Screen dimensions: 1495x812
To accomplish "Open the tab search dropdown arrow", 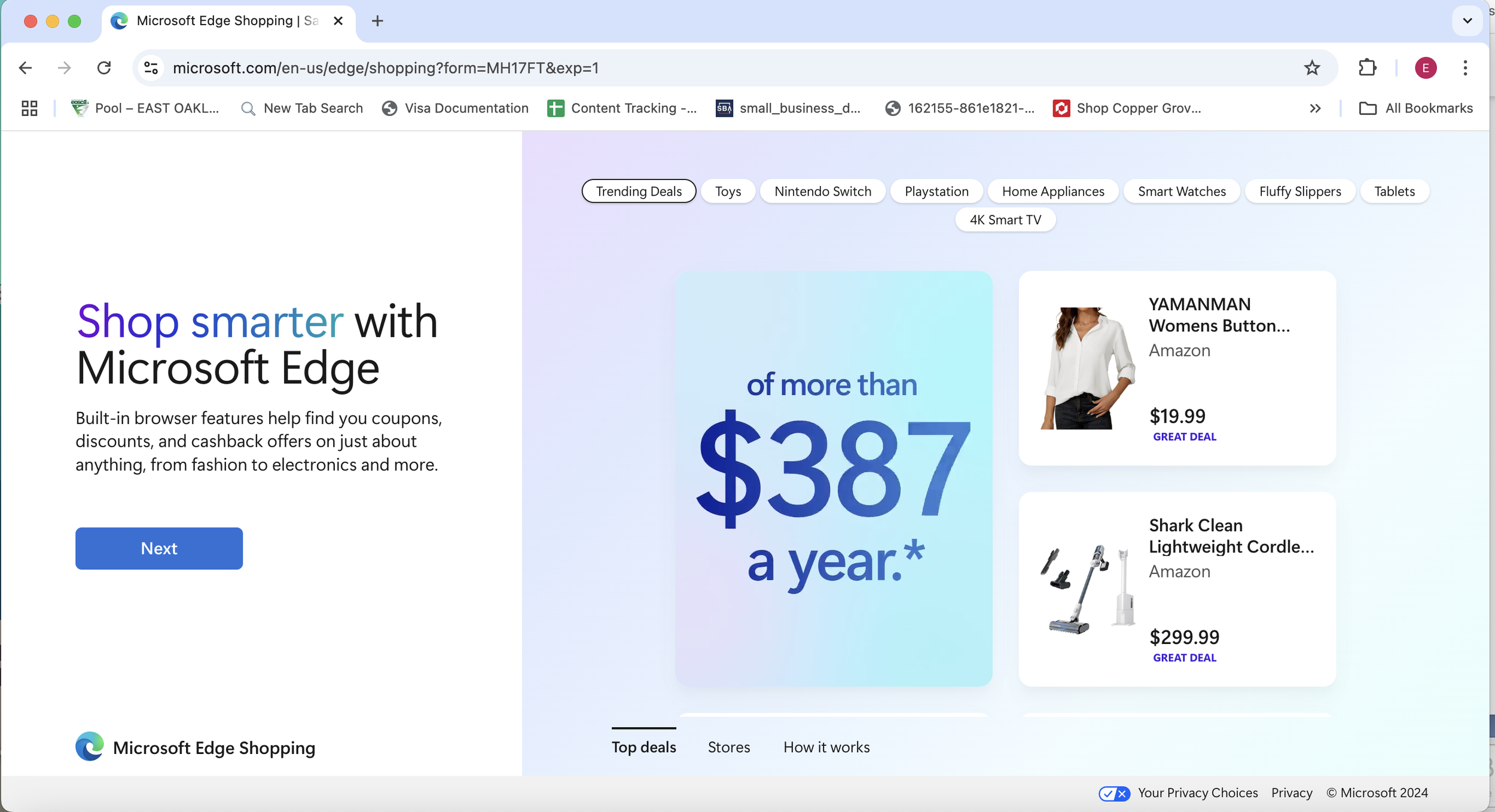I will click(x=1467, y=21).
